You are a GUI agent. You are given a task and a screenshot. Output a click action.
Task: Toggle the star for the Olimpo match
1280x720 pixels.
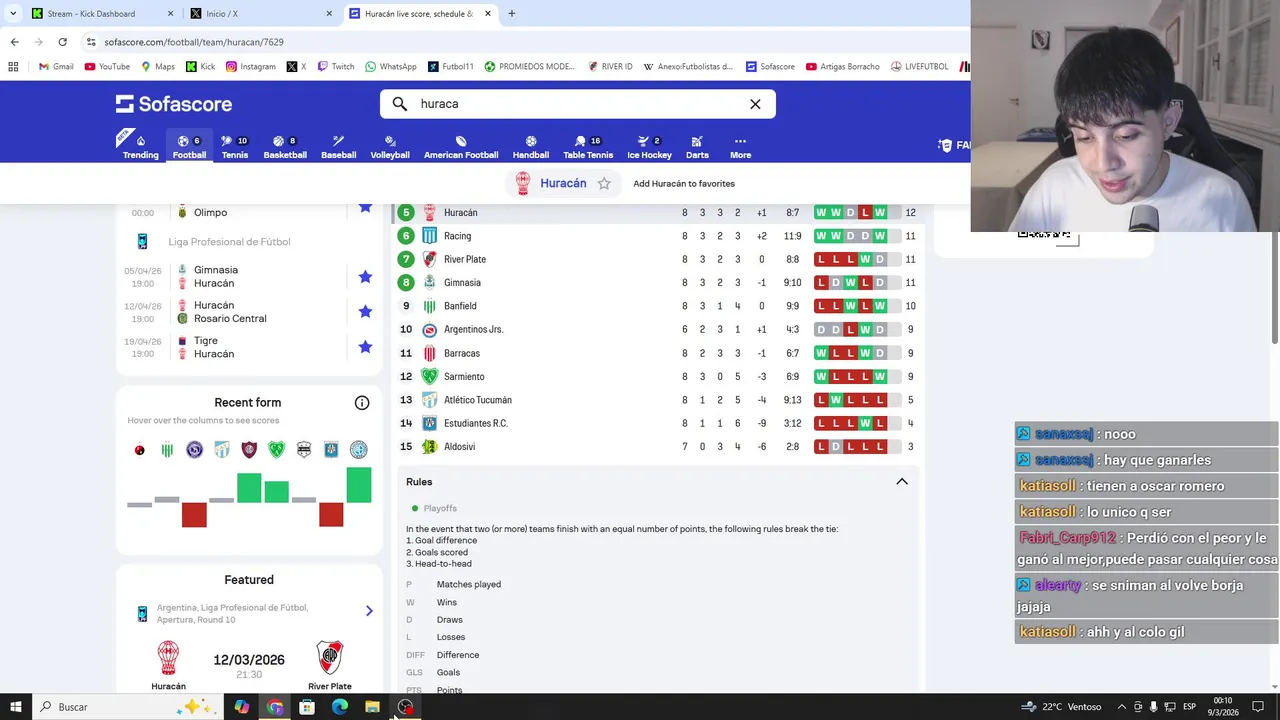coord(365,207)
